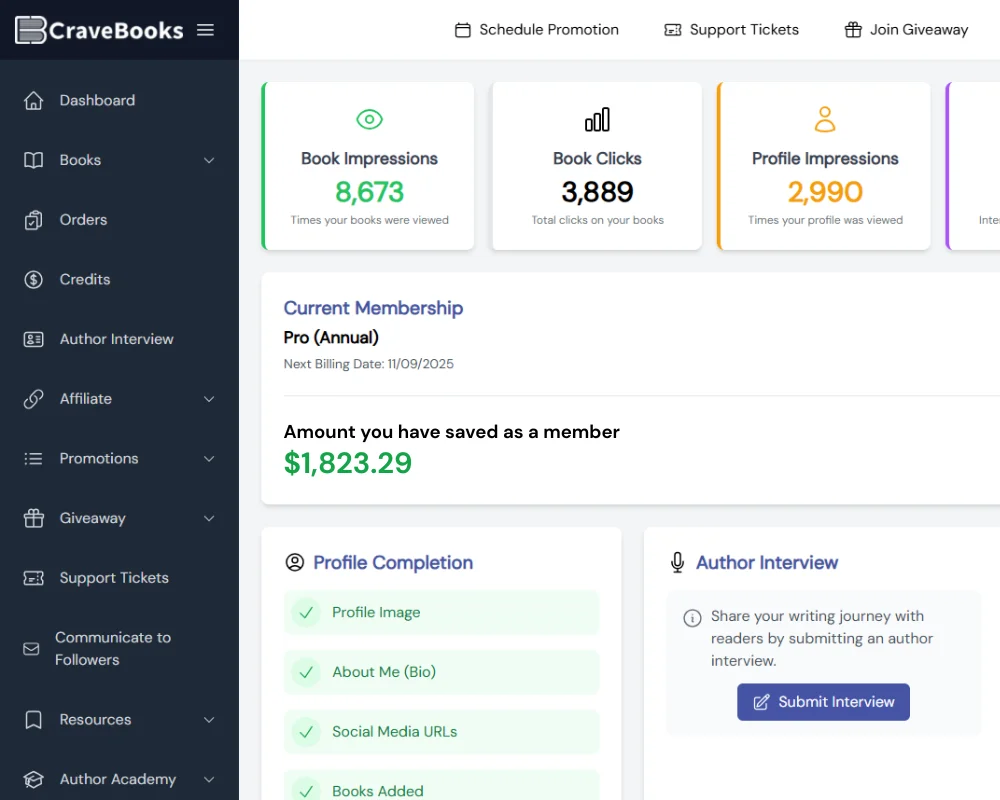Image resolution: width=1000 pixels, height=800 pixels.
Task: Click the Dashboard home icon
Action: point(34,100)
